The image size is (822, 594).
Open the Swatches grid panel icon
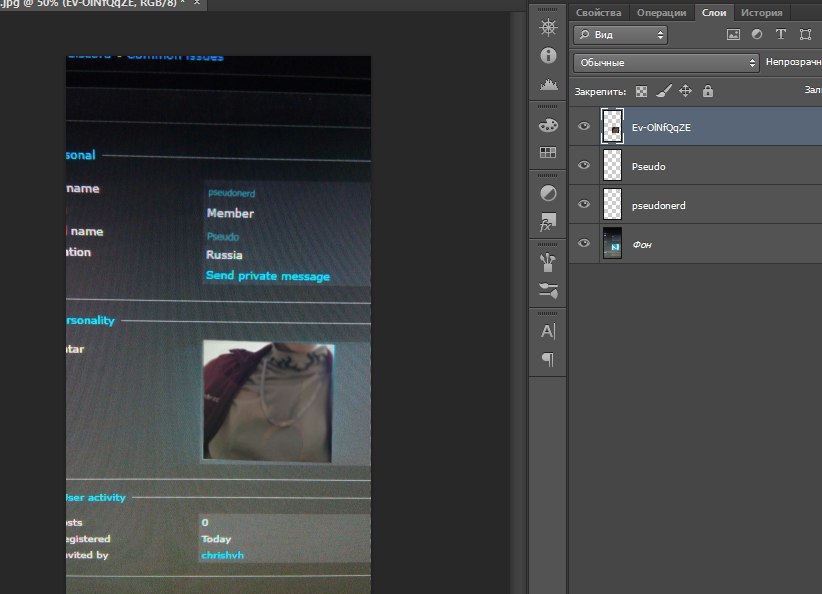(x=548, y=153)
